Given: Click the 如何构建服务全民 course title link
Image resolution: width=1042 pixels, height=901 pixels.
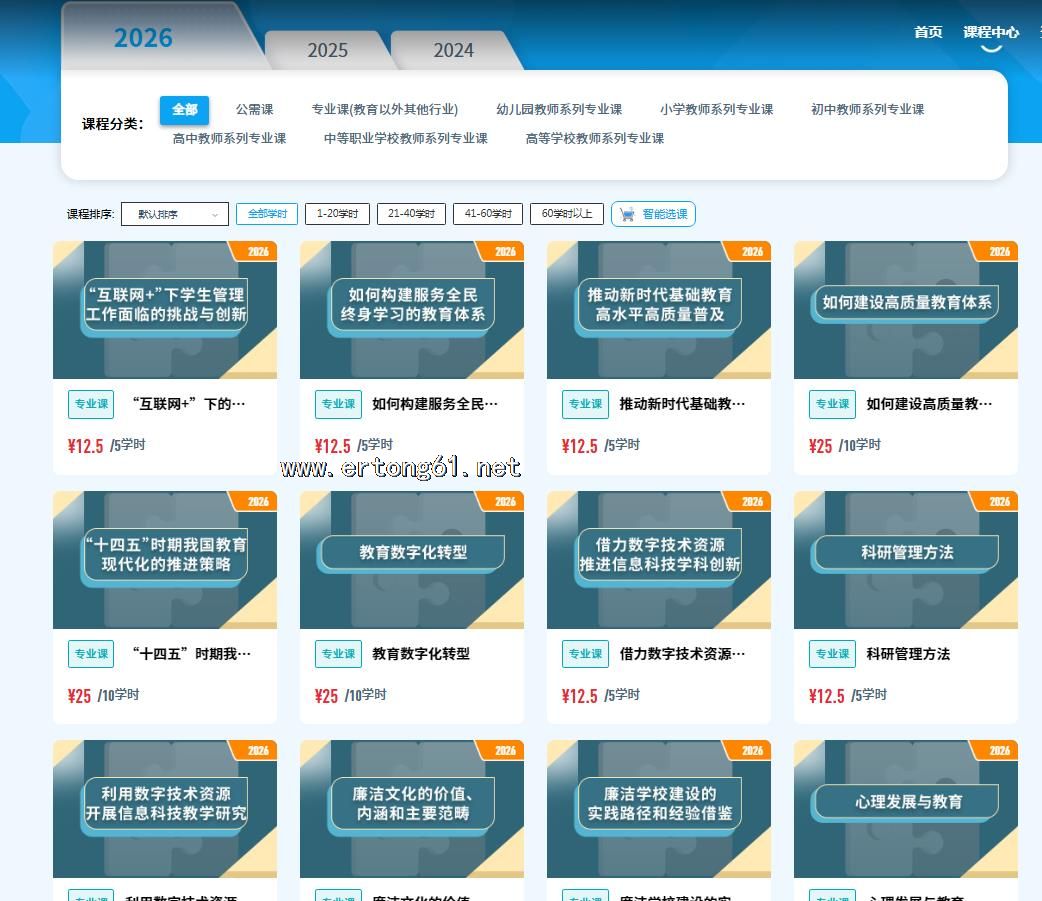Looking at the screenshot, I should (434, 404).
